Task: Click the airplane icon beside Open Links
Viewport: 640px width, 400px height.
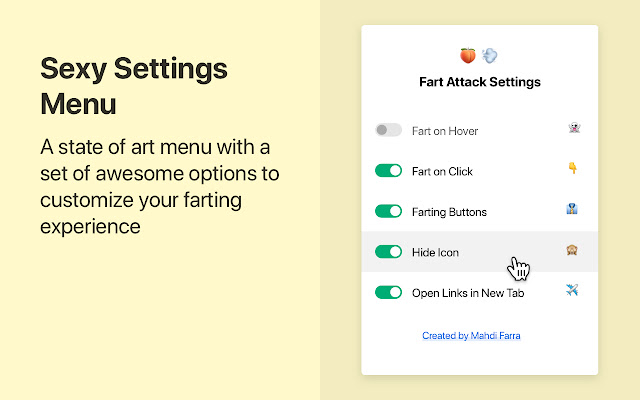Action: 573,291
